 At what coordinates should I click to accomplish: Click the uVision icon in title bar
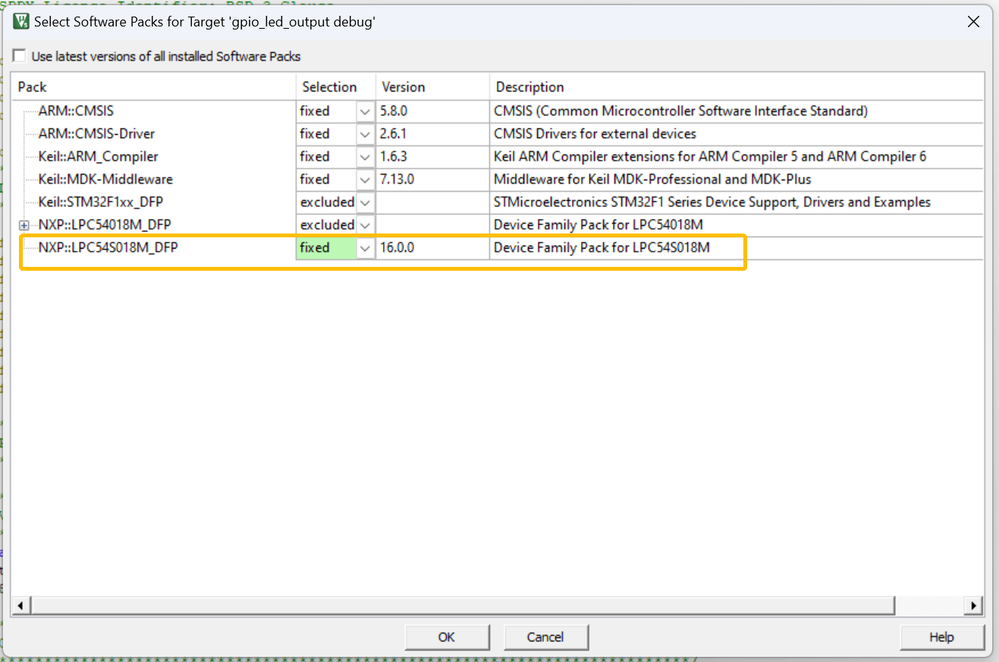point(21,22)
